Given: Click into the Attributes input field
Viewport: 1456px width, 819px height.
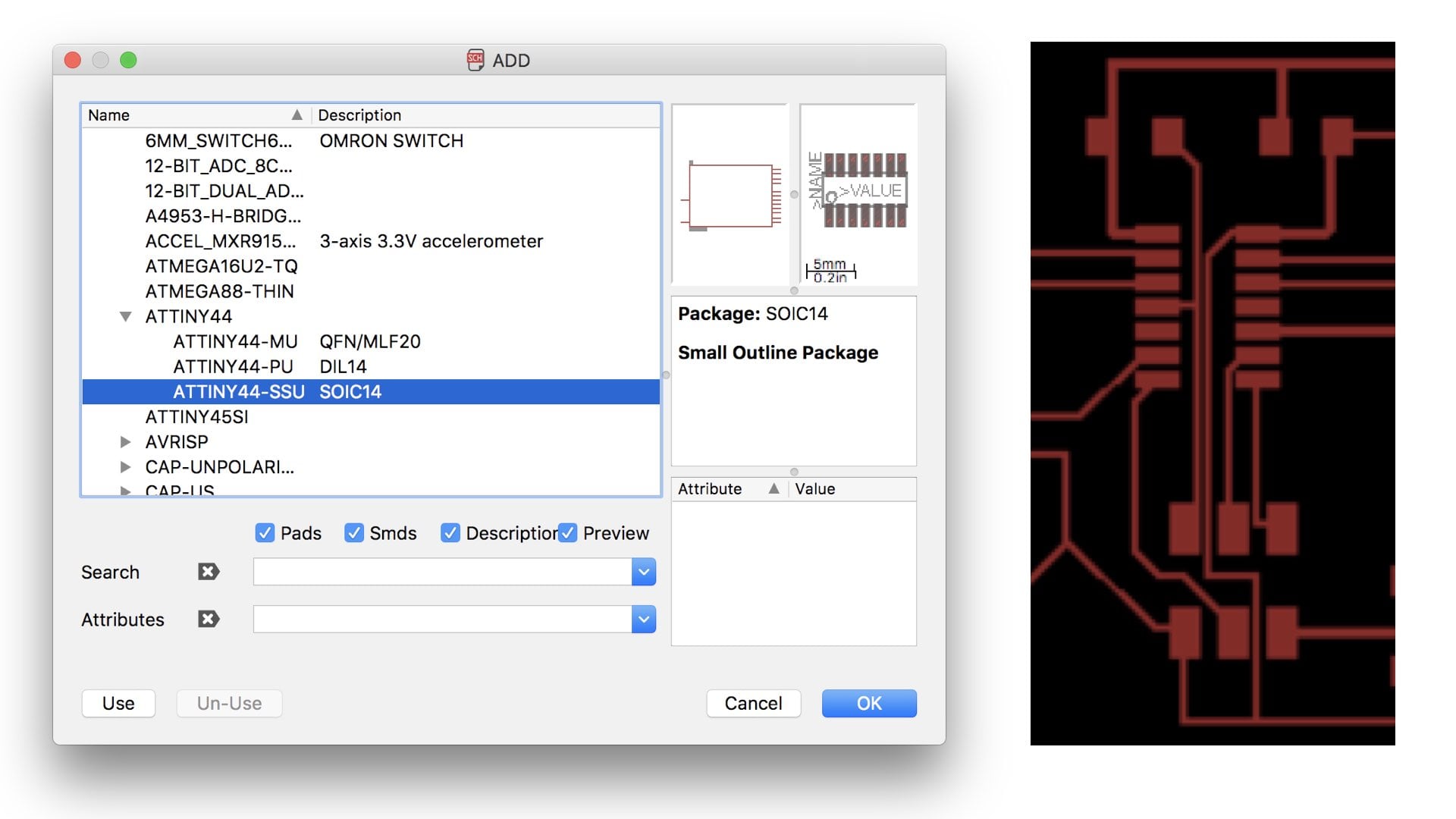Looking at the screenshot, I should pos(442,619).
